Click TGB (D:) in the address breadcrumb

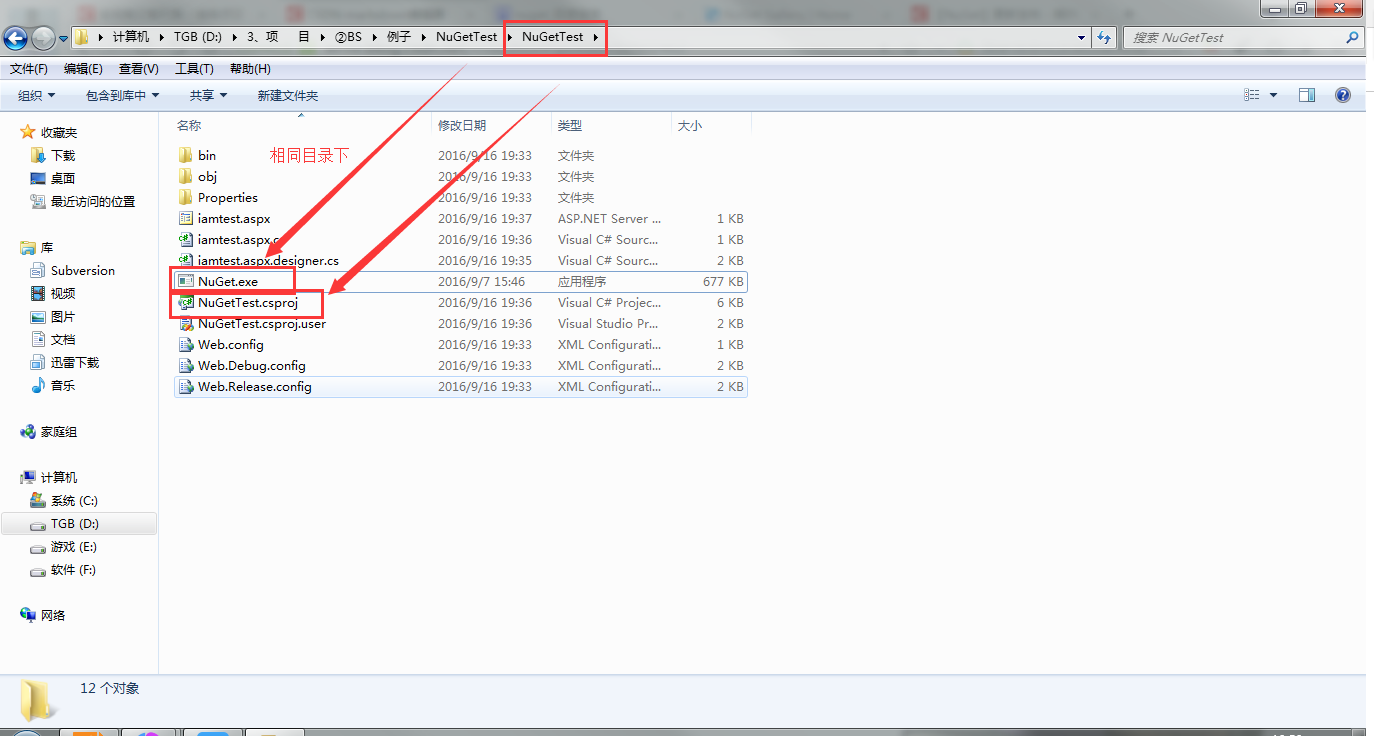pos(198,36)
